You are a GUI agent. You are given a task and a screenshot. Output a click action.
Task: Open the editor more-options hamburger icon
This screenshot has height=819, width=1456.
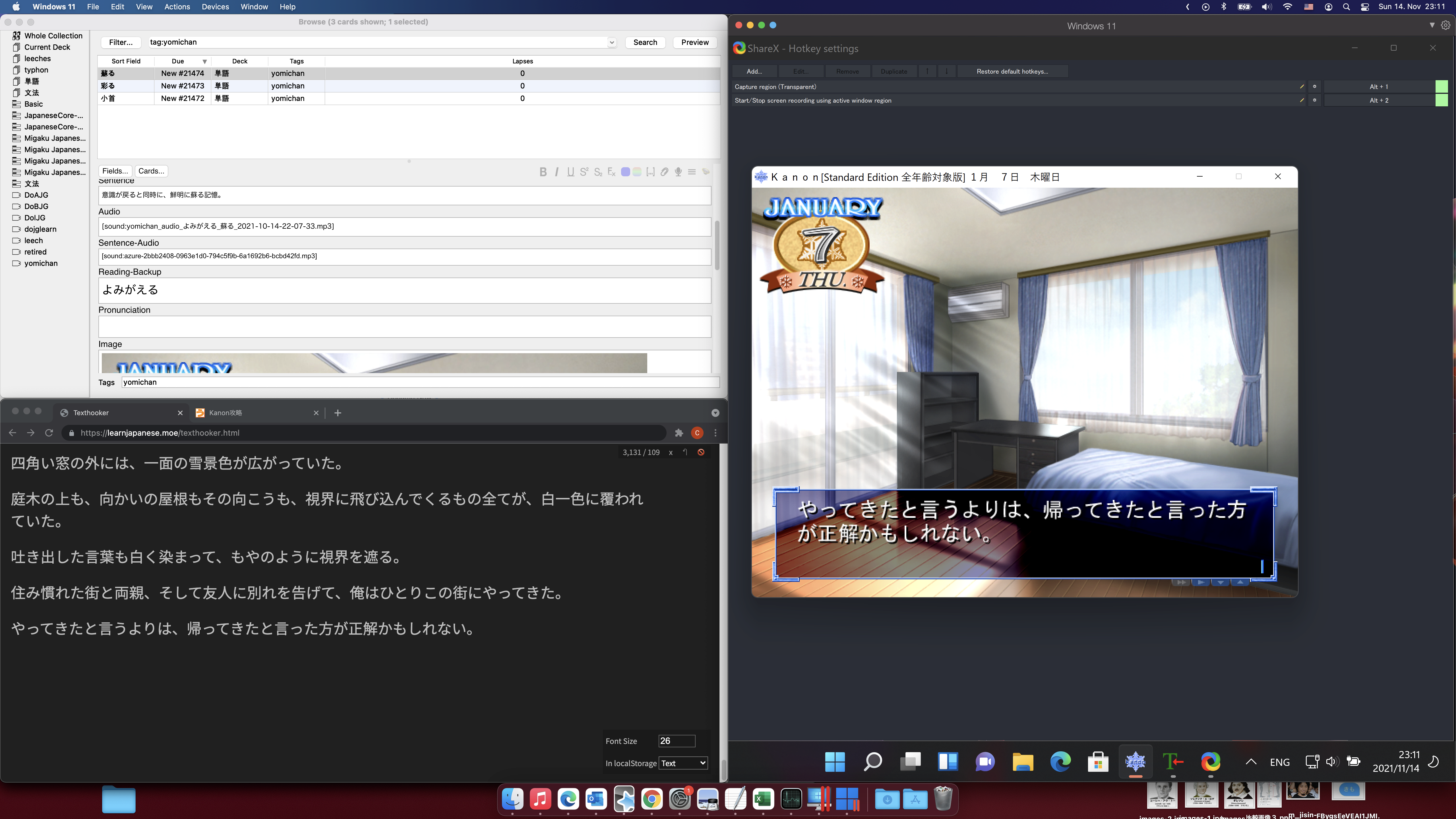click(x=692, y=172)
